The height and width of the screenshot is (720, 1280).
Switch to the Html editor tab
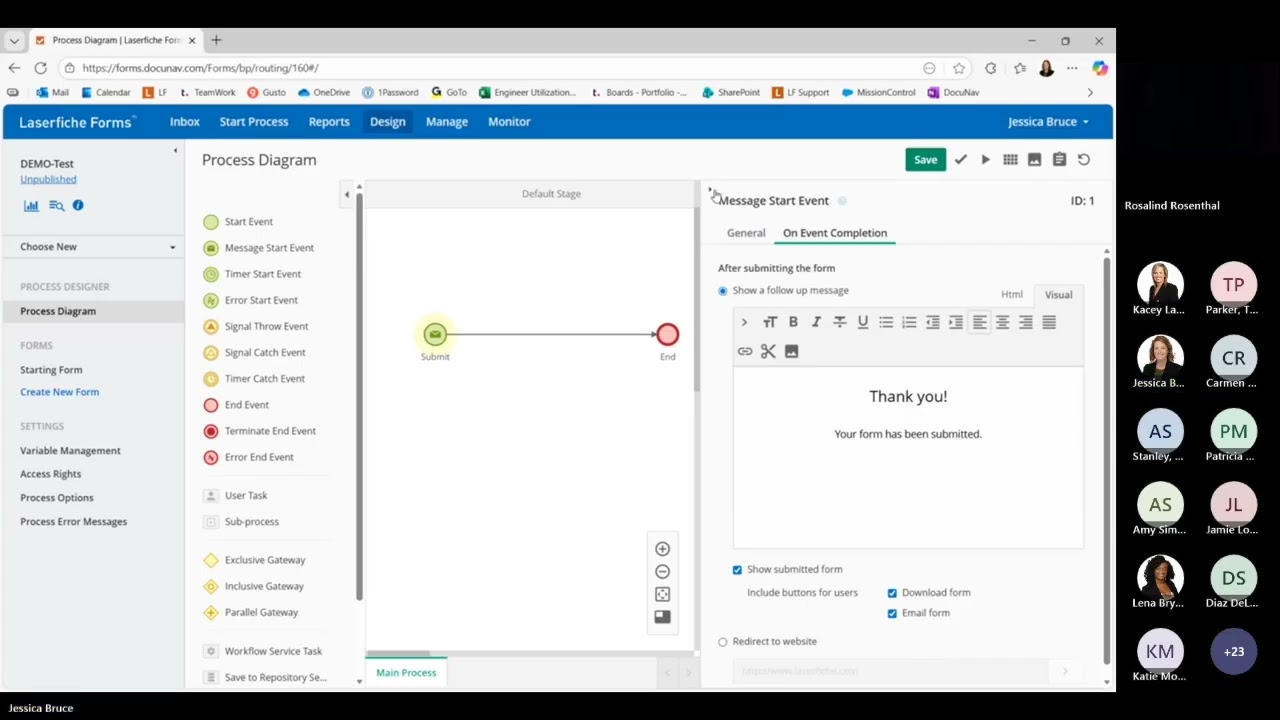(1012, 295)
